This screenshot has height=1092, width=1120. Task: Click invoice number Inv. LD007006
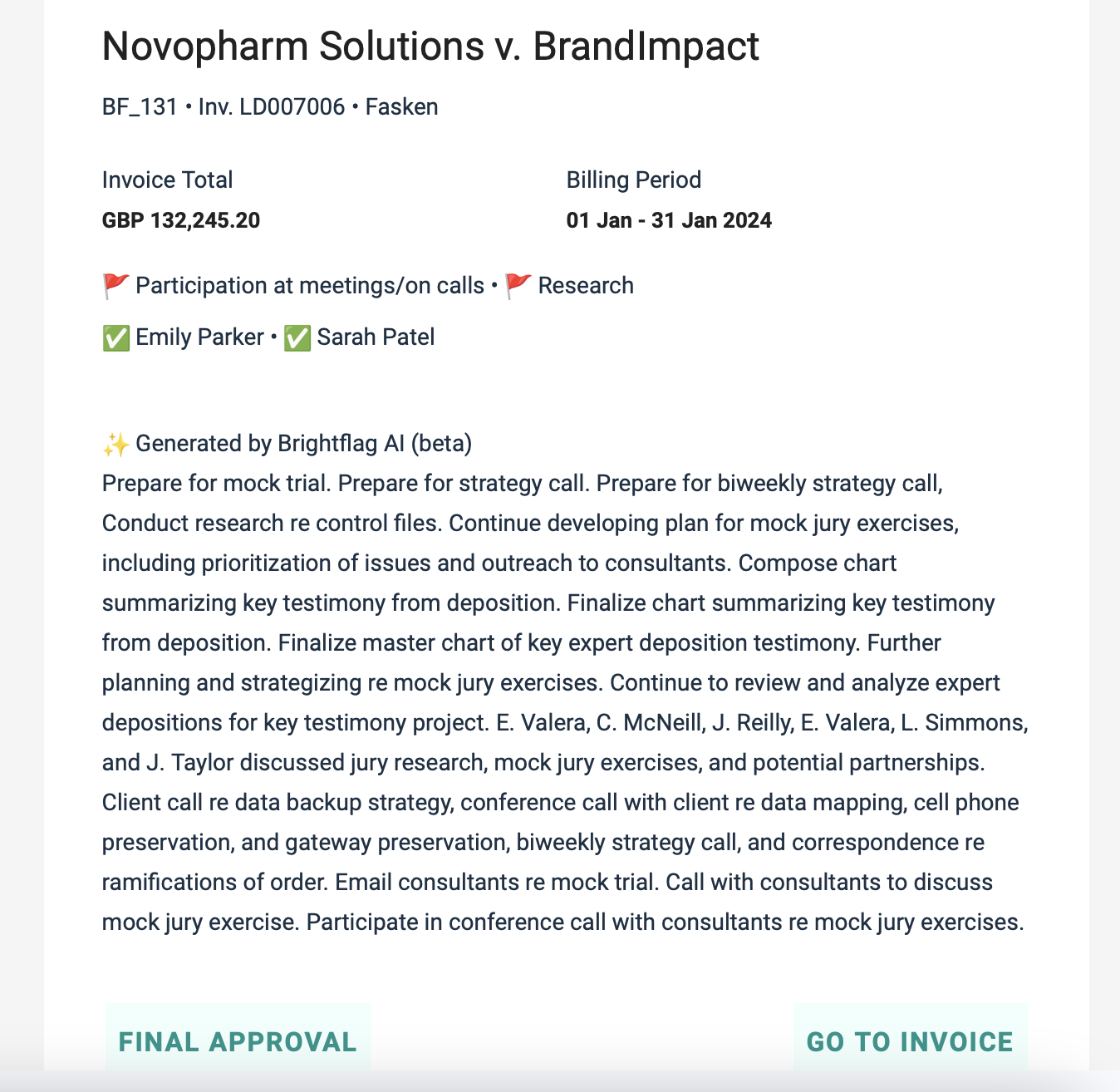272,107
